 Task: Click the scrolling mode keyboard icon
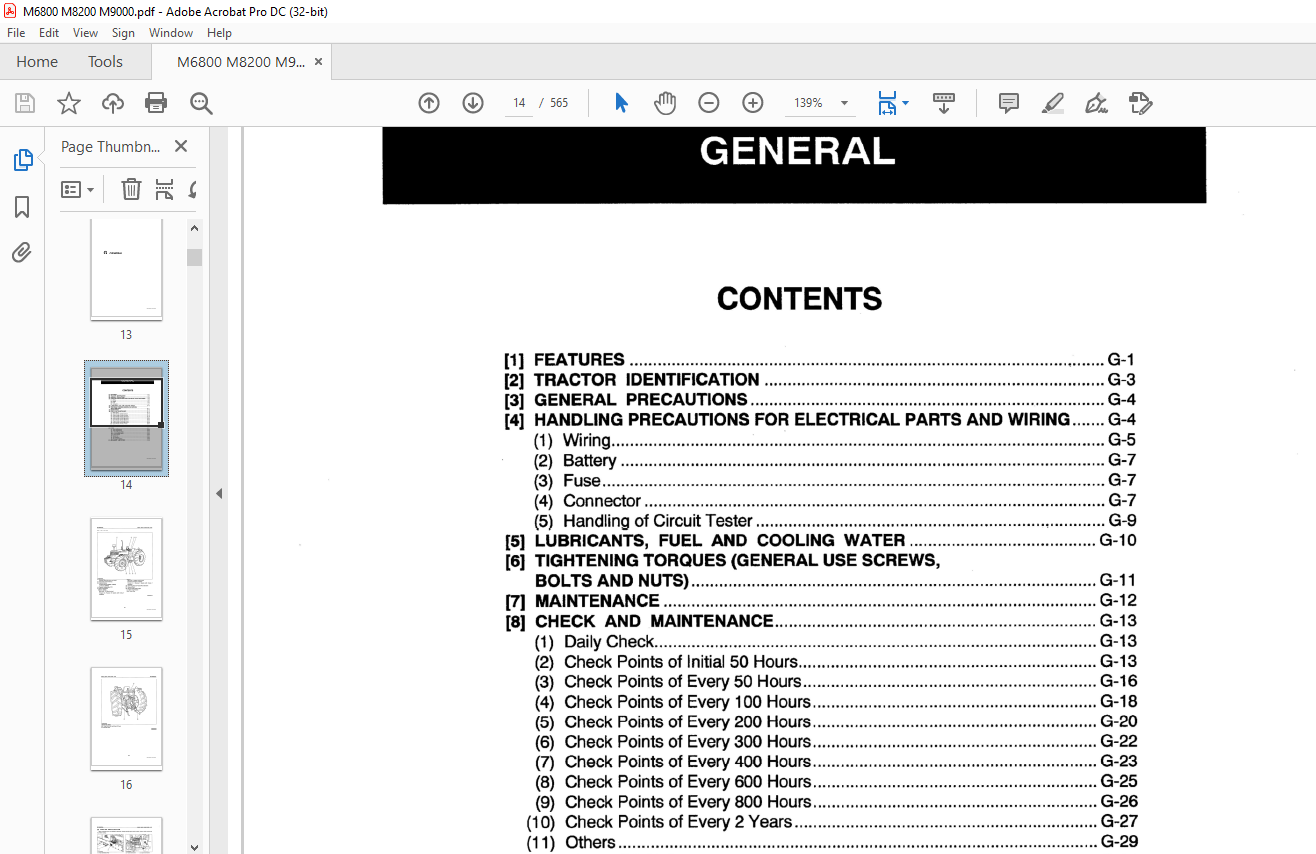click(944, 103)
